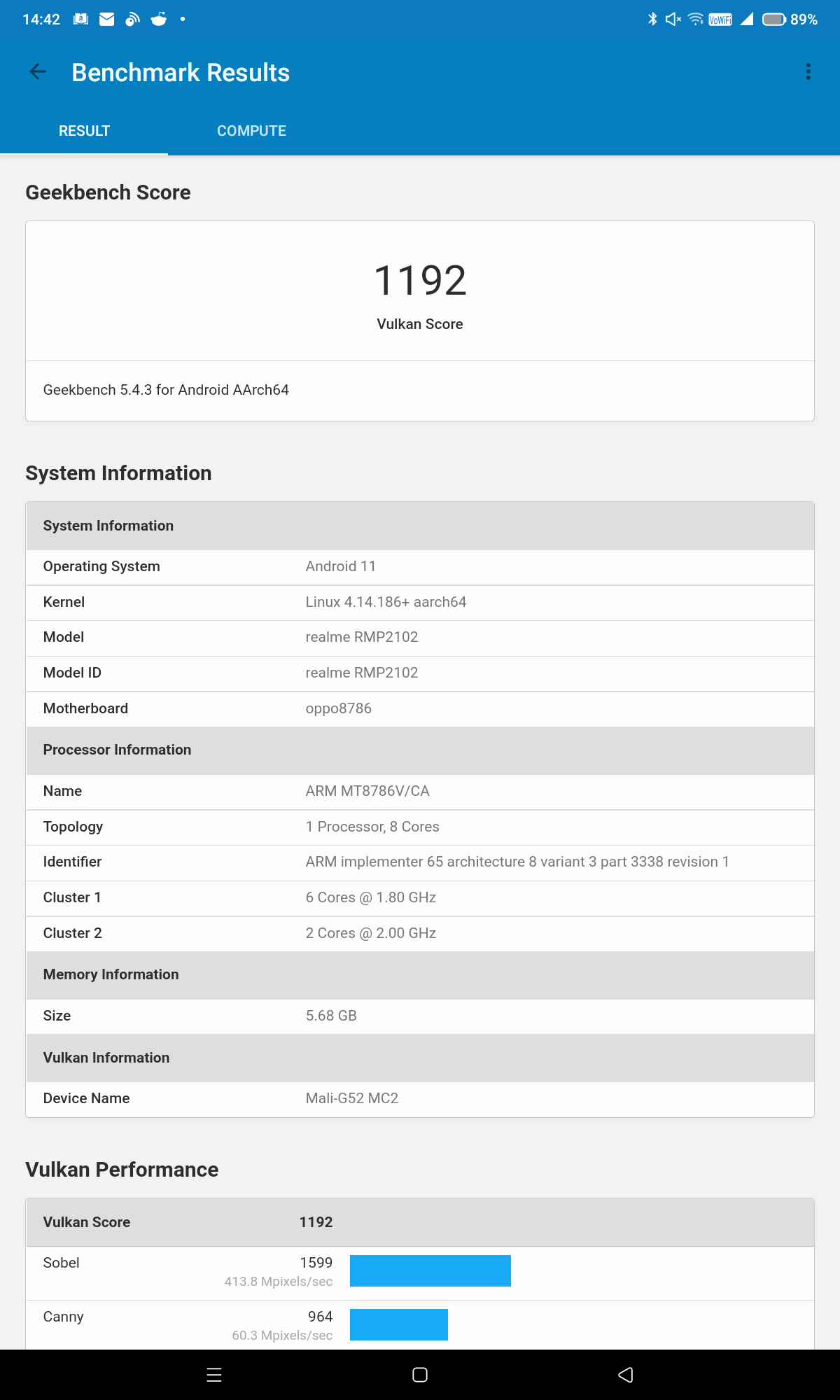Open the three-dot overflow menu
The width and height of the screenshot is (840, 1400).
pyautogui.click(x=808, y=72)
